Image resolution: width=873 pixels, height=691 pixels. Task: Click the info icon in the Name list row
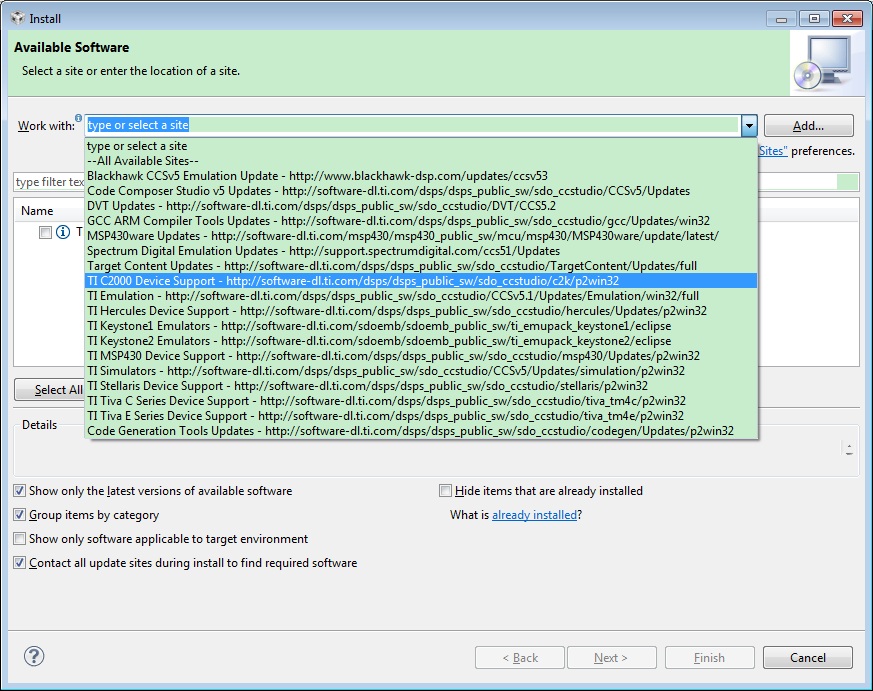click(x=63, y=232)
